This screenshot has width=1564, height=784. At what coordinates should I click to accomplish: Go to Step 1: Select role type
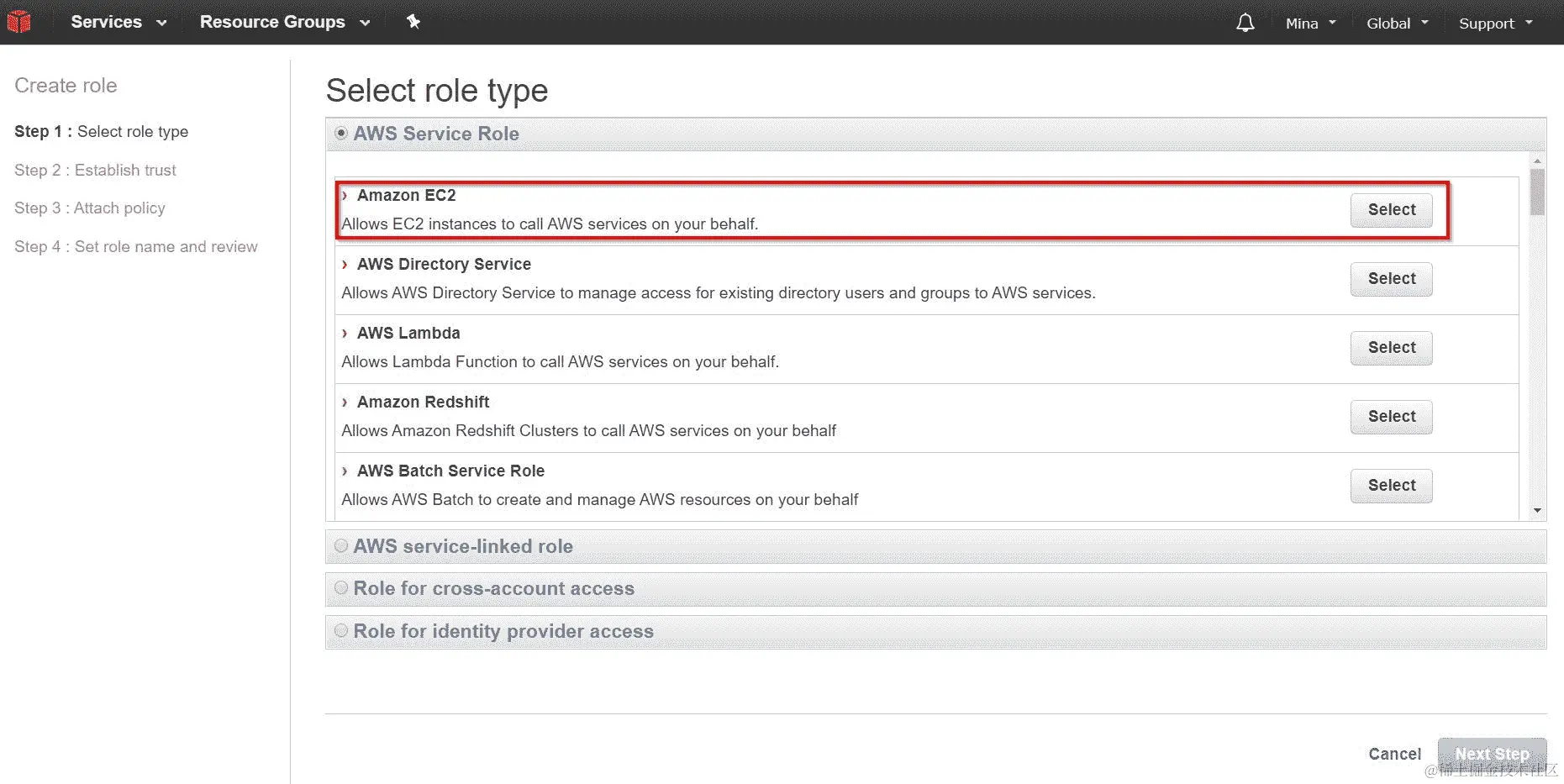102,131
